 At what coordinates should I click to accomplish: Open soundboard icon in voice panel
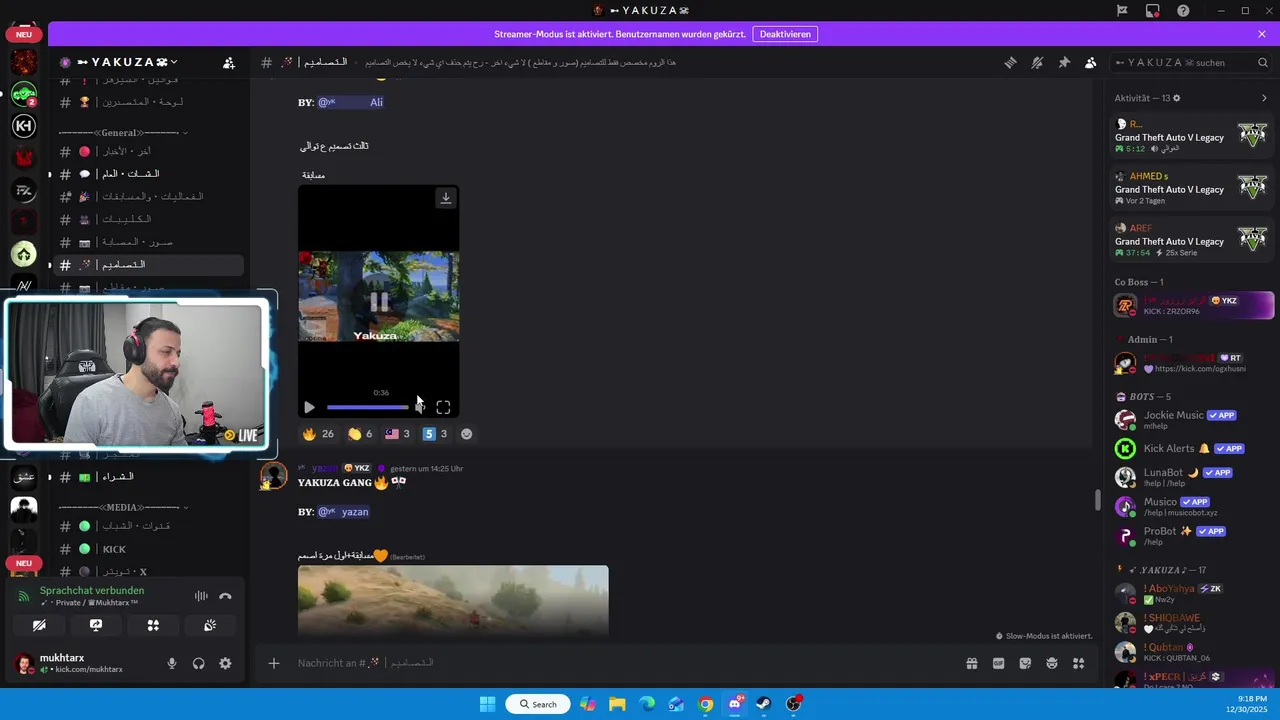[x=210, y=625]
